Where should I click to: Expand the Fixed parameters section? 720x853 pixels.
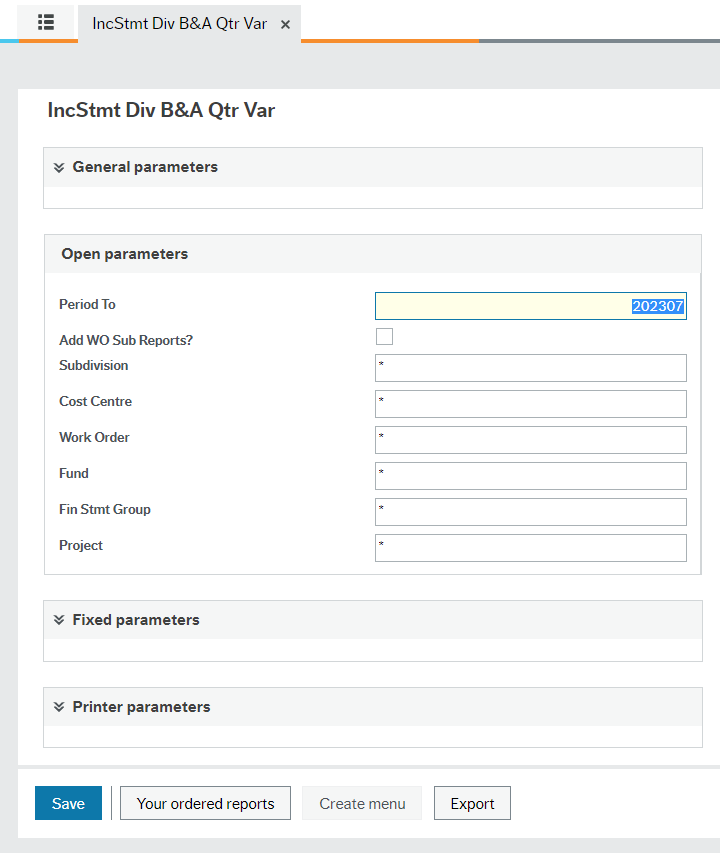pos(136,620)
